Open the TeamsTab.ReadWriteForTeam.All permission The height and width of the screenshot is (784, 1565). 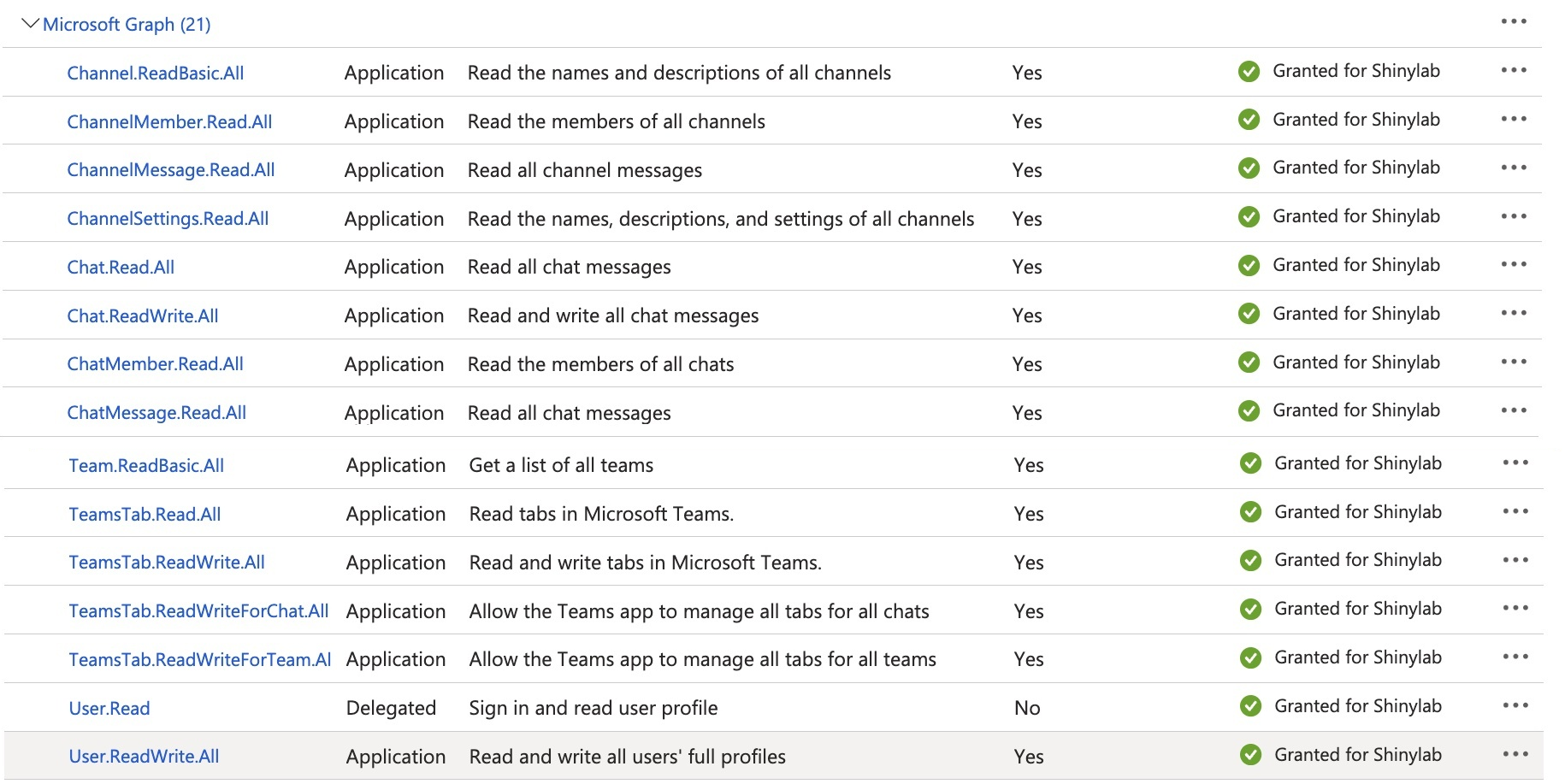[x=199, y=660]
